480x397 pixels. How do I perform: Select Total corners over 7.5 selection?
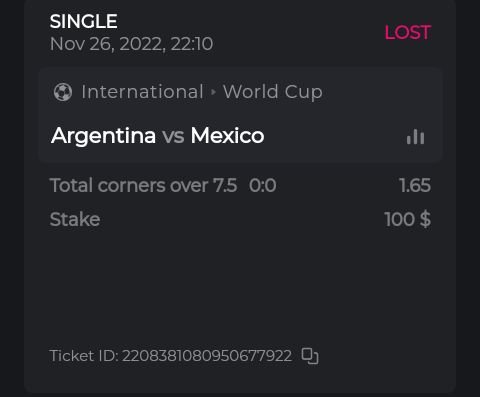[x=143, y=185]
